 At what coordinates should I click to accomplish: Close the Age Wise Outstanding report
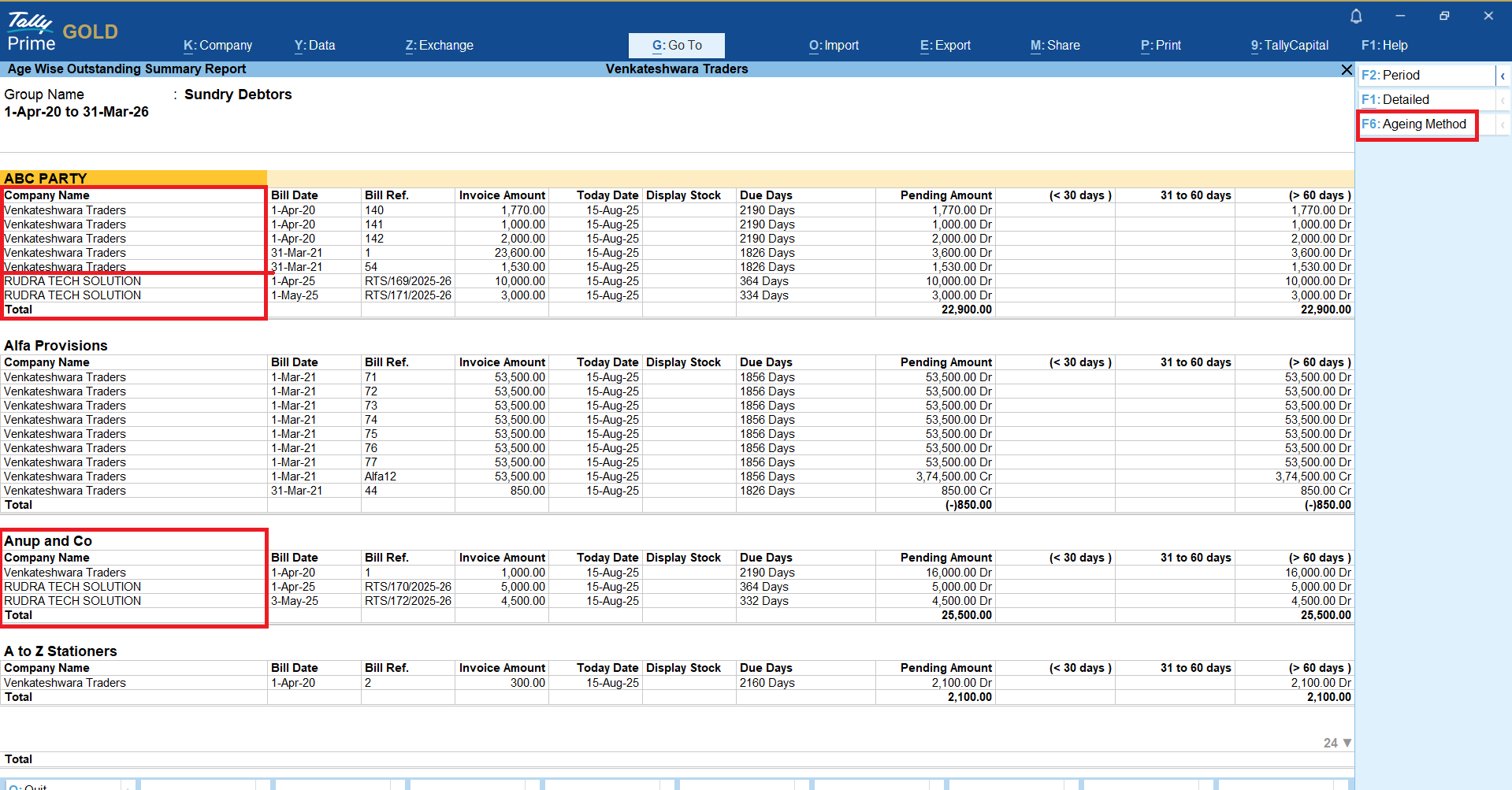point(1347,70)
